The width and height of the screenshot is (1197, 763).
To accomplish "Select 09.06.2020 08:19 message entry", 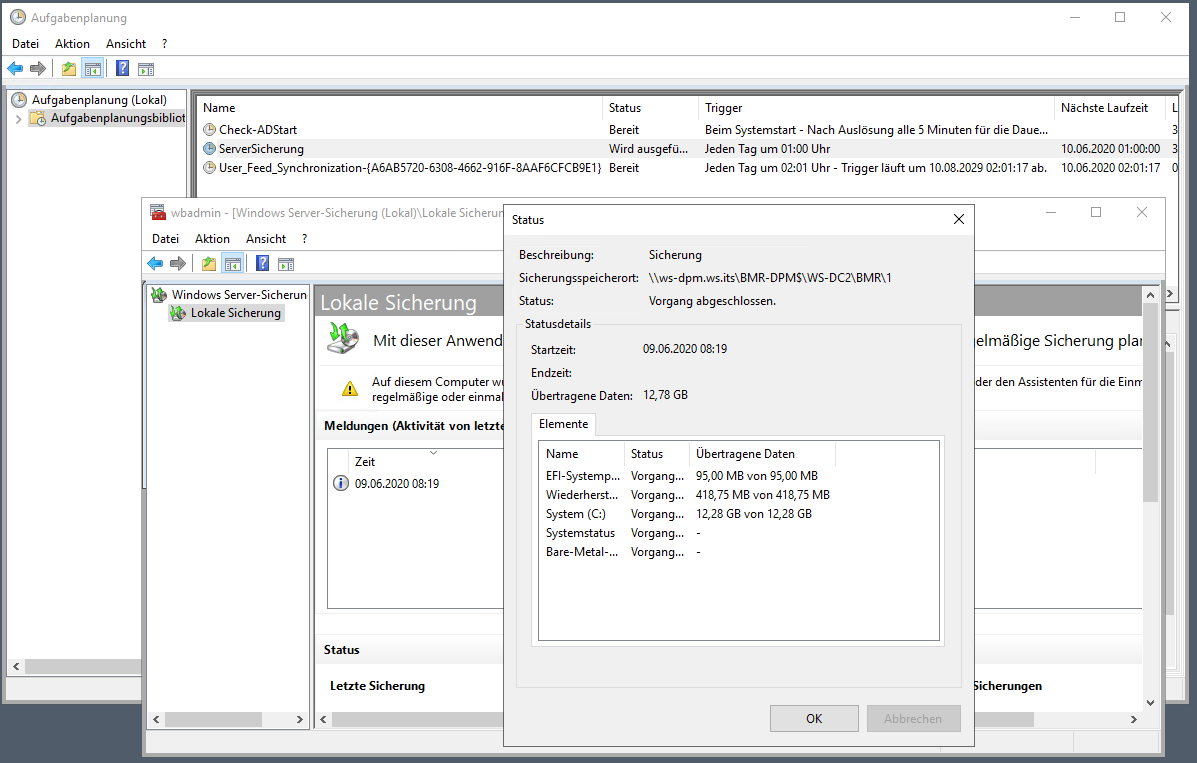I will pyautogui.click(x=397, y=483).
